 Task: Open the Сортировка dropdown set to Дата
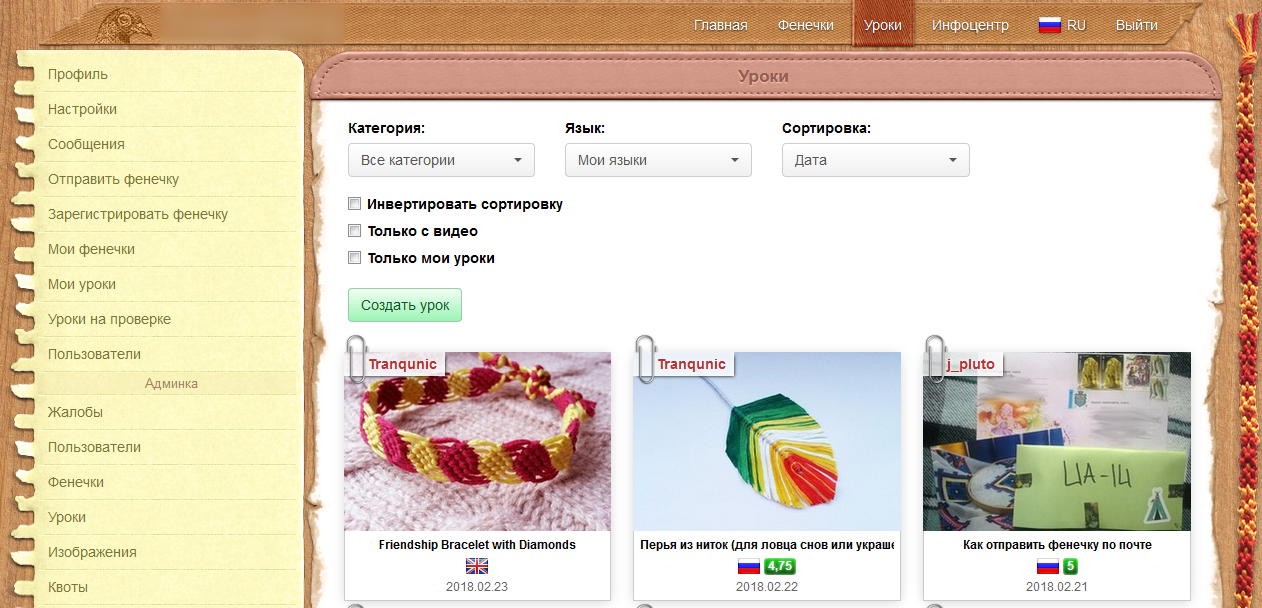(875, 159)
